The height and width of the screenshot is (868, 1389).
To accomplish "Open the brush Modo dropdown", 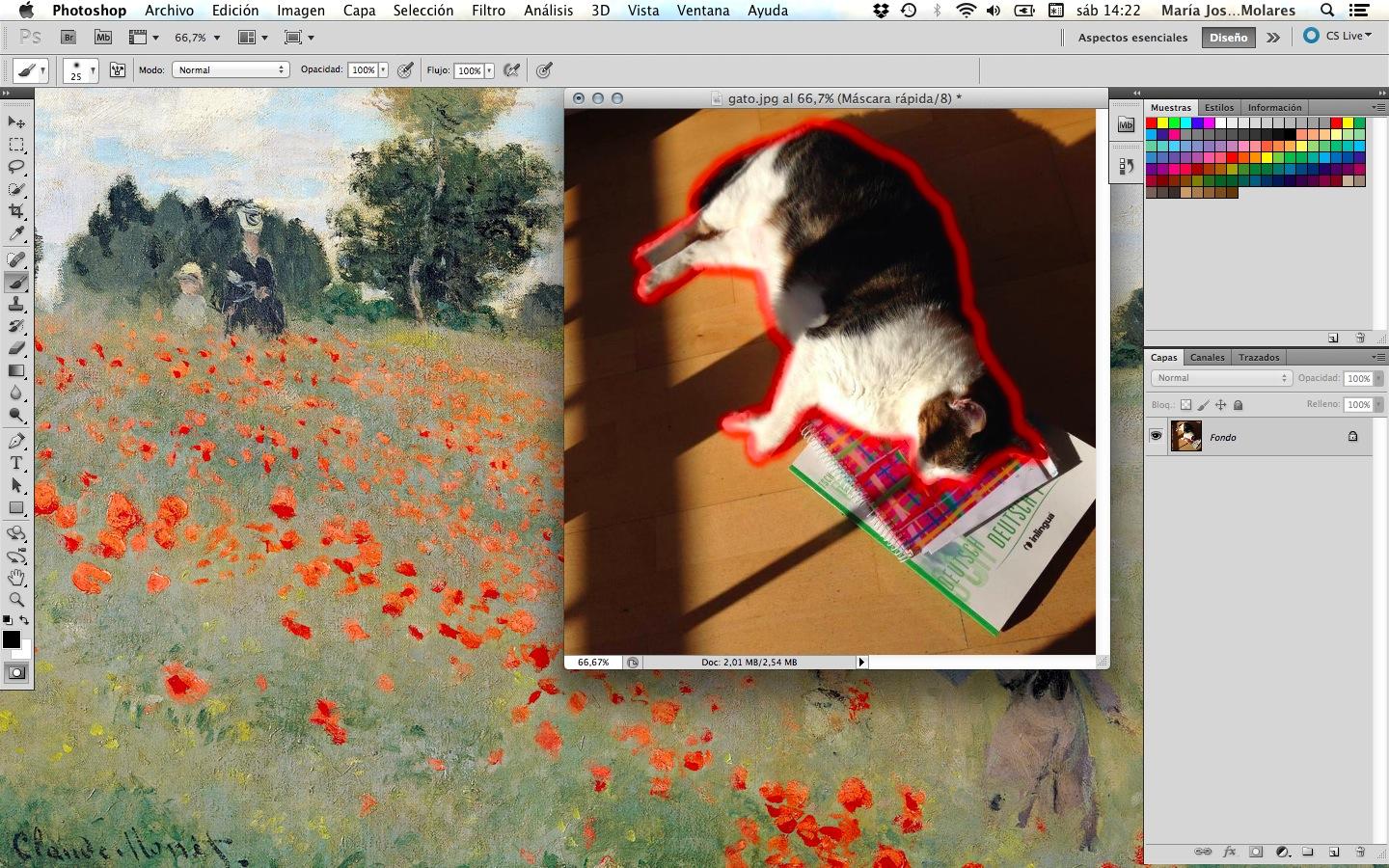I will (x=231, y=70).
